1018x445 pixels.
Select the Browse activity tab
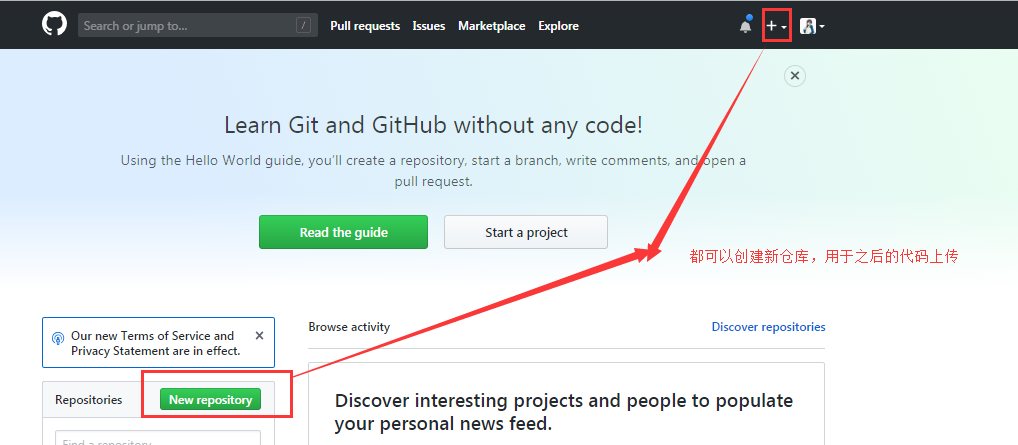coord(349,327)
